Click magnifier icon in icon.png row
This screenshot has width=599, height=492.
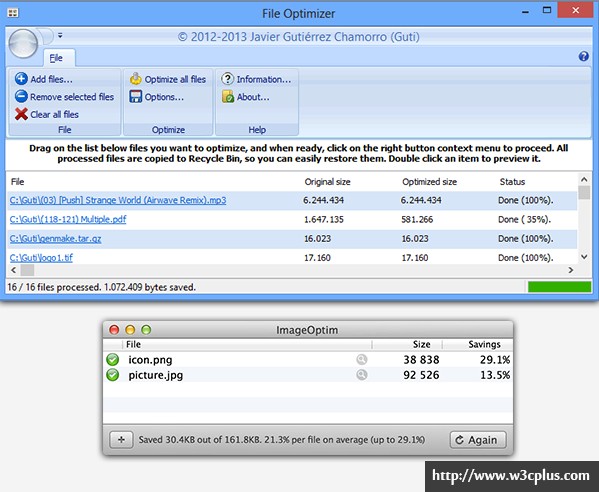point(361,359)
